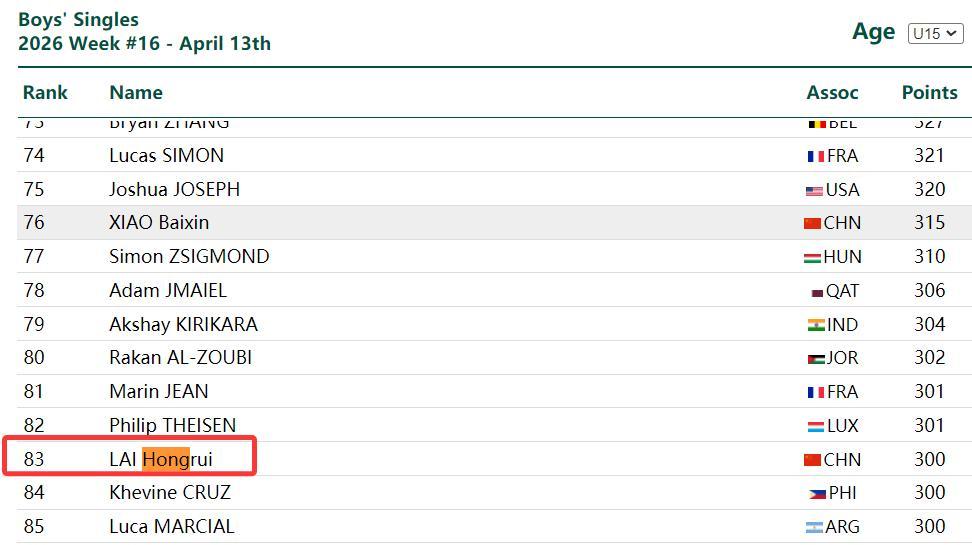Screen dimensions: 972x545
Task: Click the Qatar flag icon
Action: pos(816,292)
